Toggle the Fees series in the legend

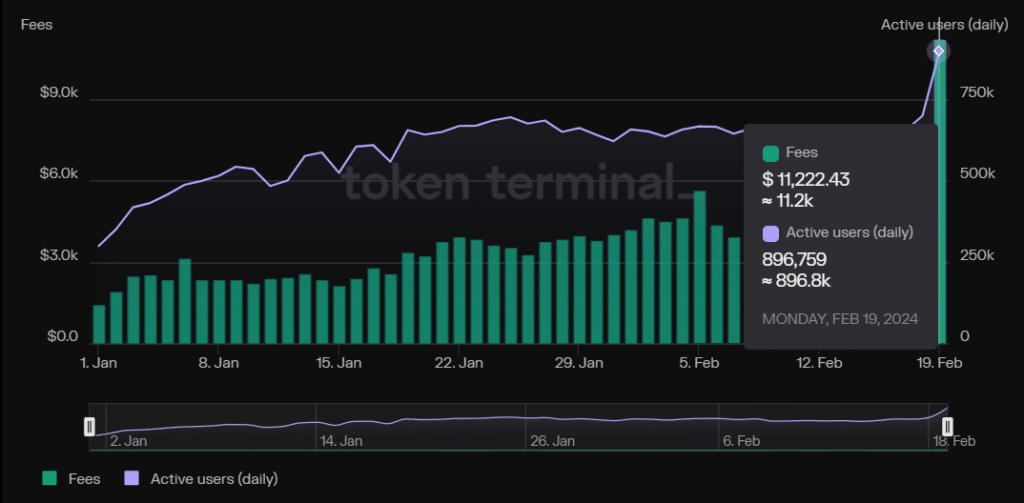[x=71, y=479]
